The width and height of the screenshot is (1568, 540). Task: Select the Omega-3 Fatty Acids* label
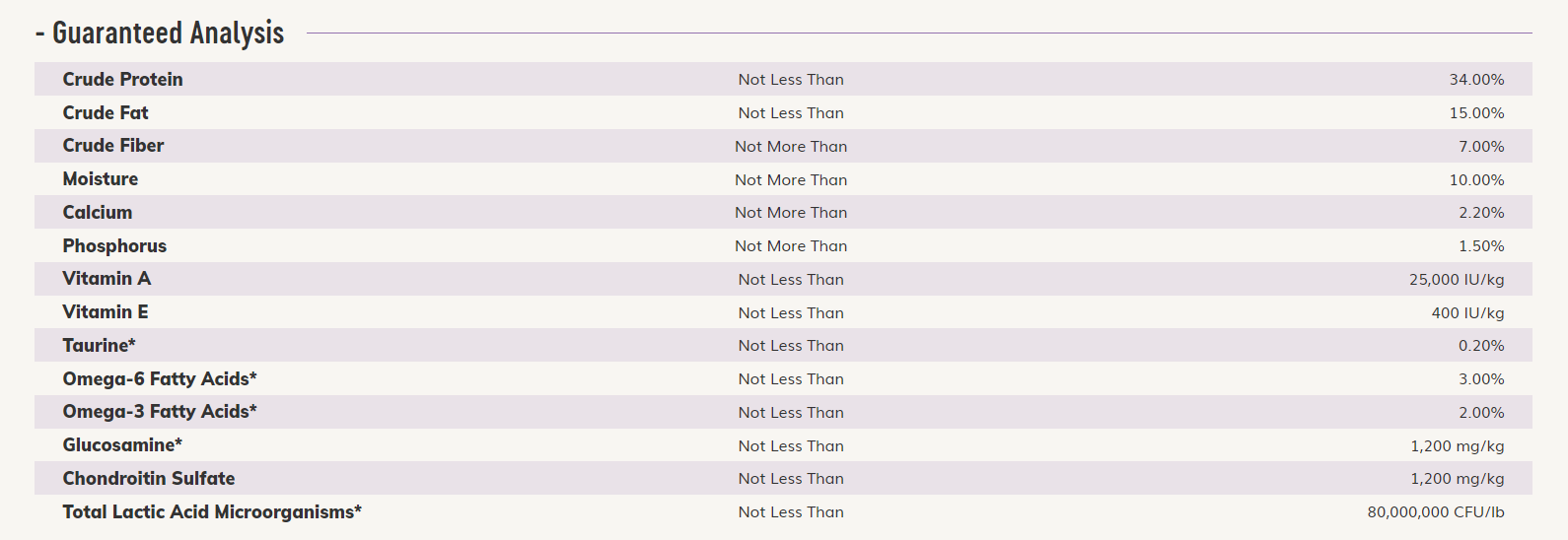pos(160,412)
